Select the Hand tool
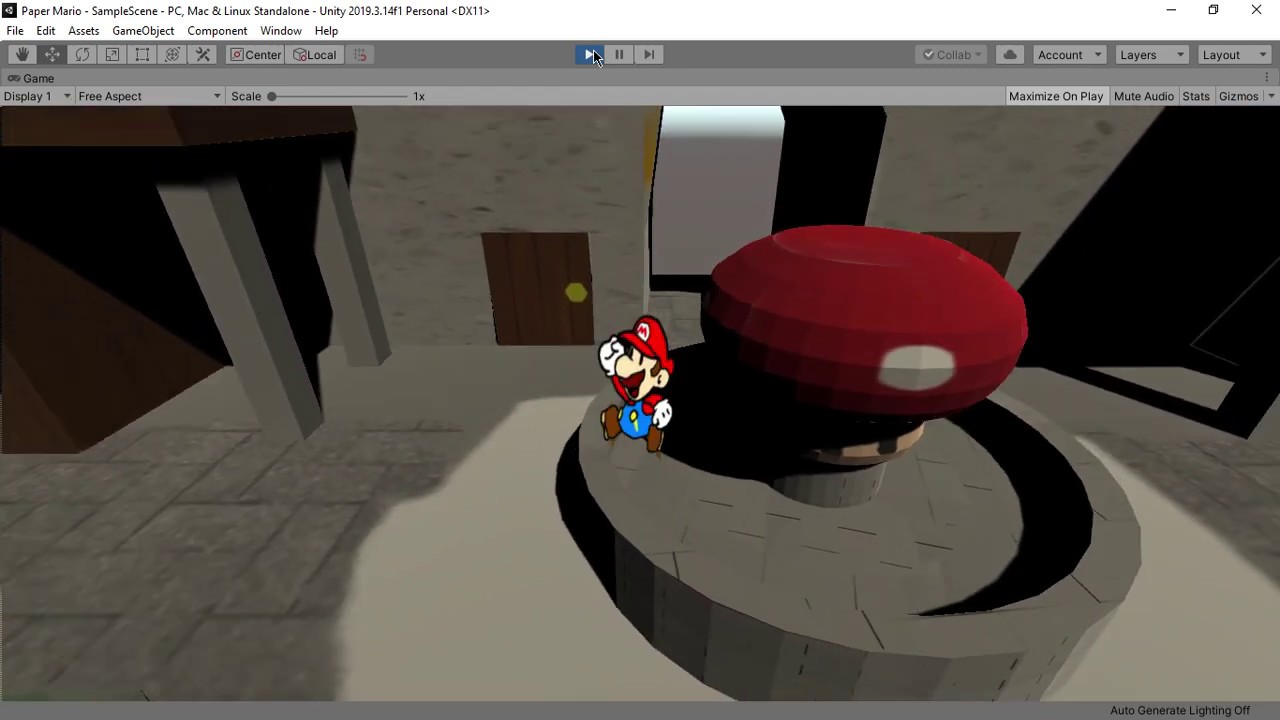The height and width of the screenshot is (720, 1280). (22, 55)
